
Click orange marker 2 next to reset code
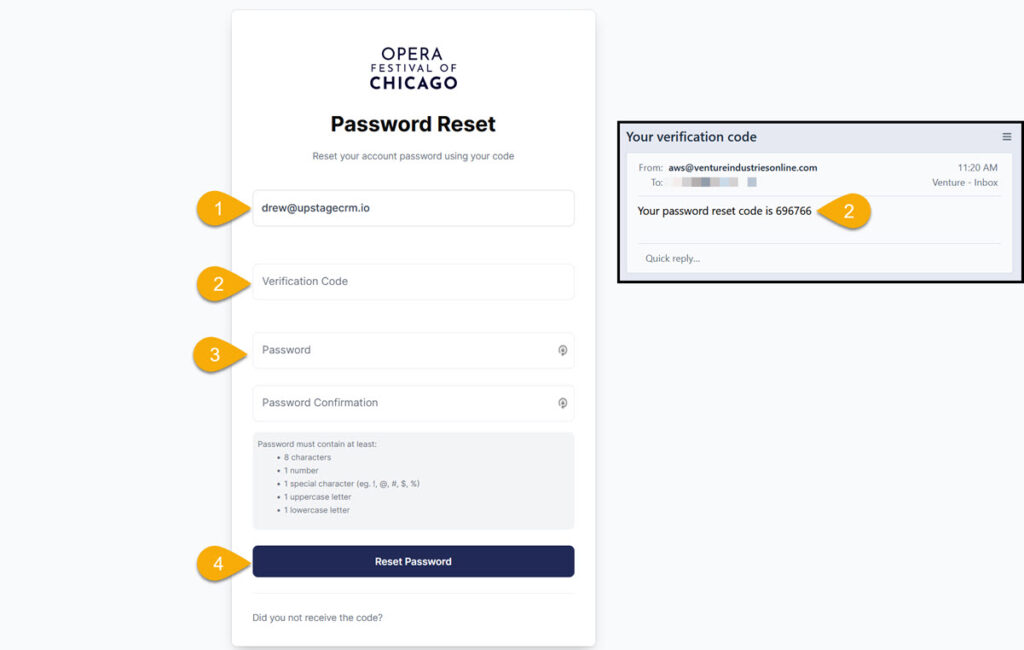point(844,211)
